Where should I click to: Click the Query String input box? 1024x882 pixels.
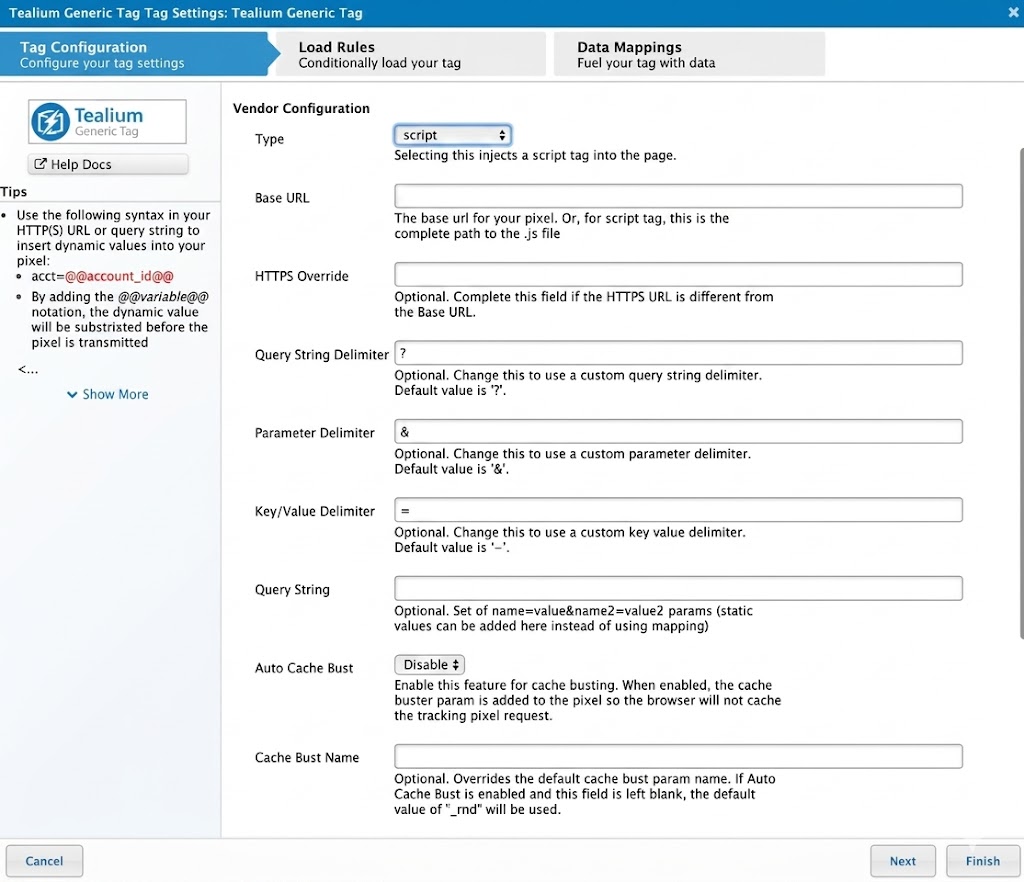[x=678, y=588]
